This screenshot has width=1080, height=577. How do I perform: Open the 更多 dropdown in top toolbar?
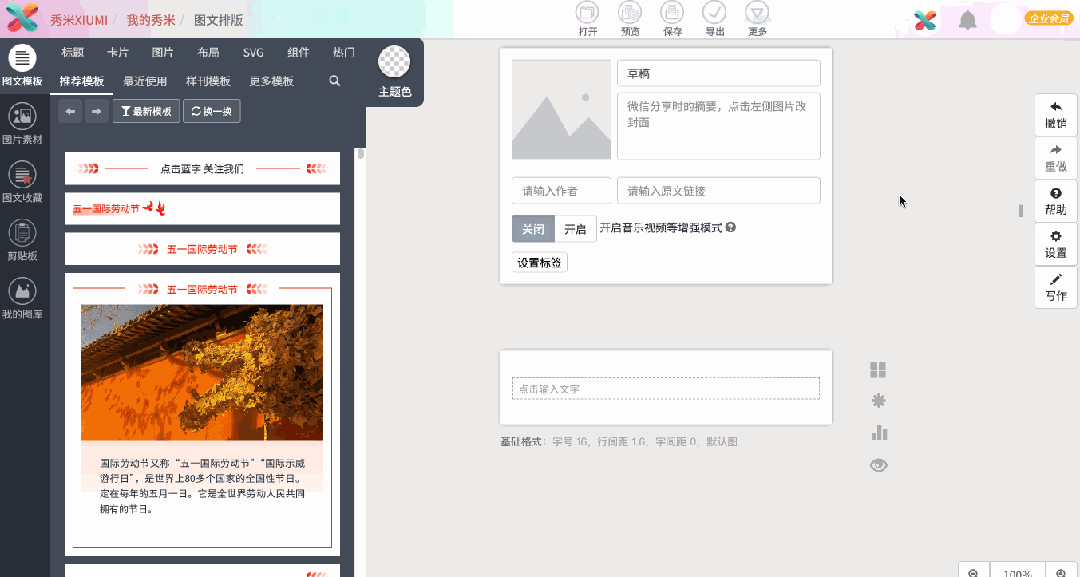click(x=756, y=18)
